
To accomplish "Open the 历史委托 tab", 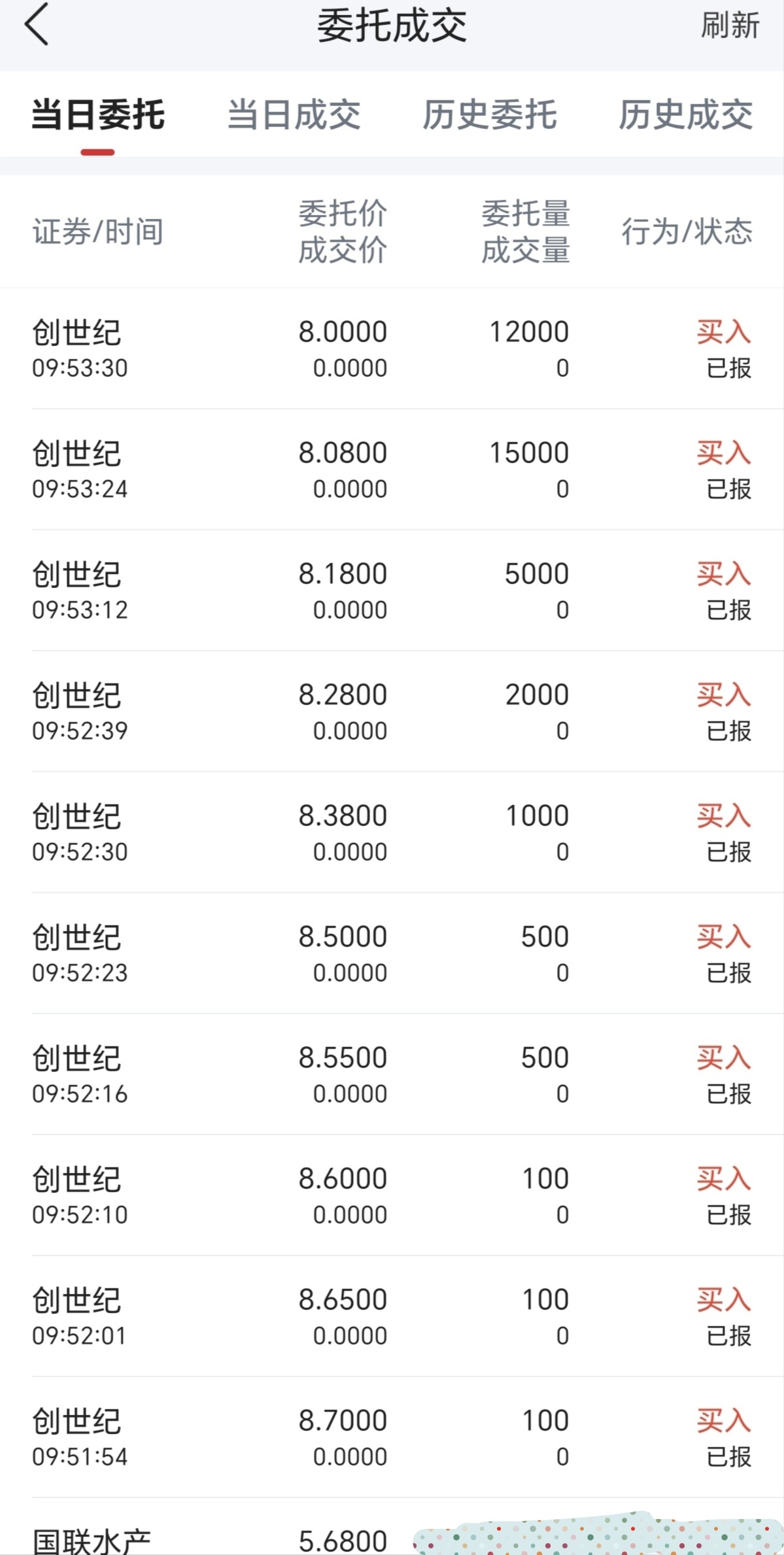I will [x=490, y=115].
